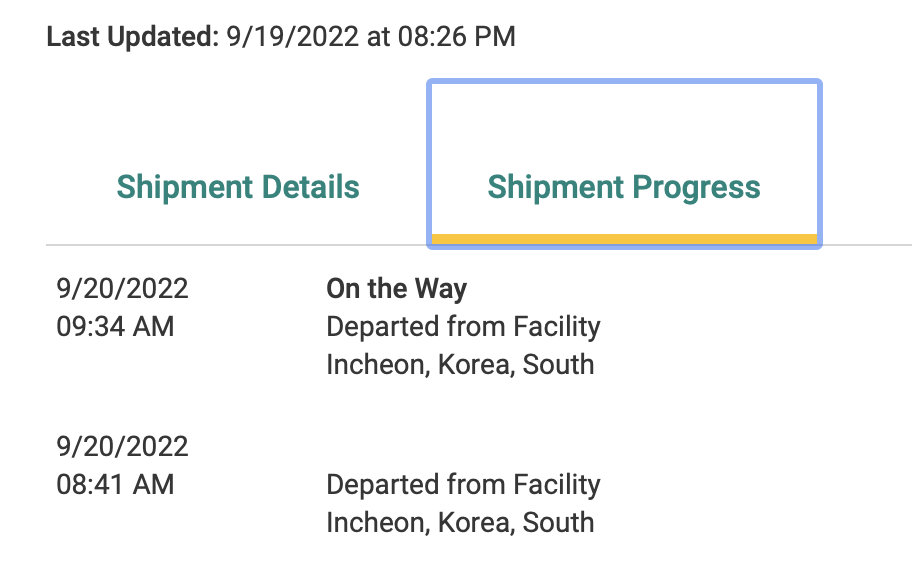912x576 pixels.
Task: Click the divider line under Shipment Details tab
Action: 238,244
